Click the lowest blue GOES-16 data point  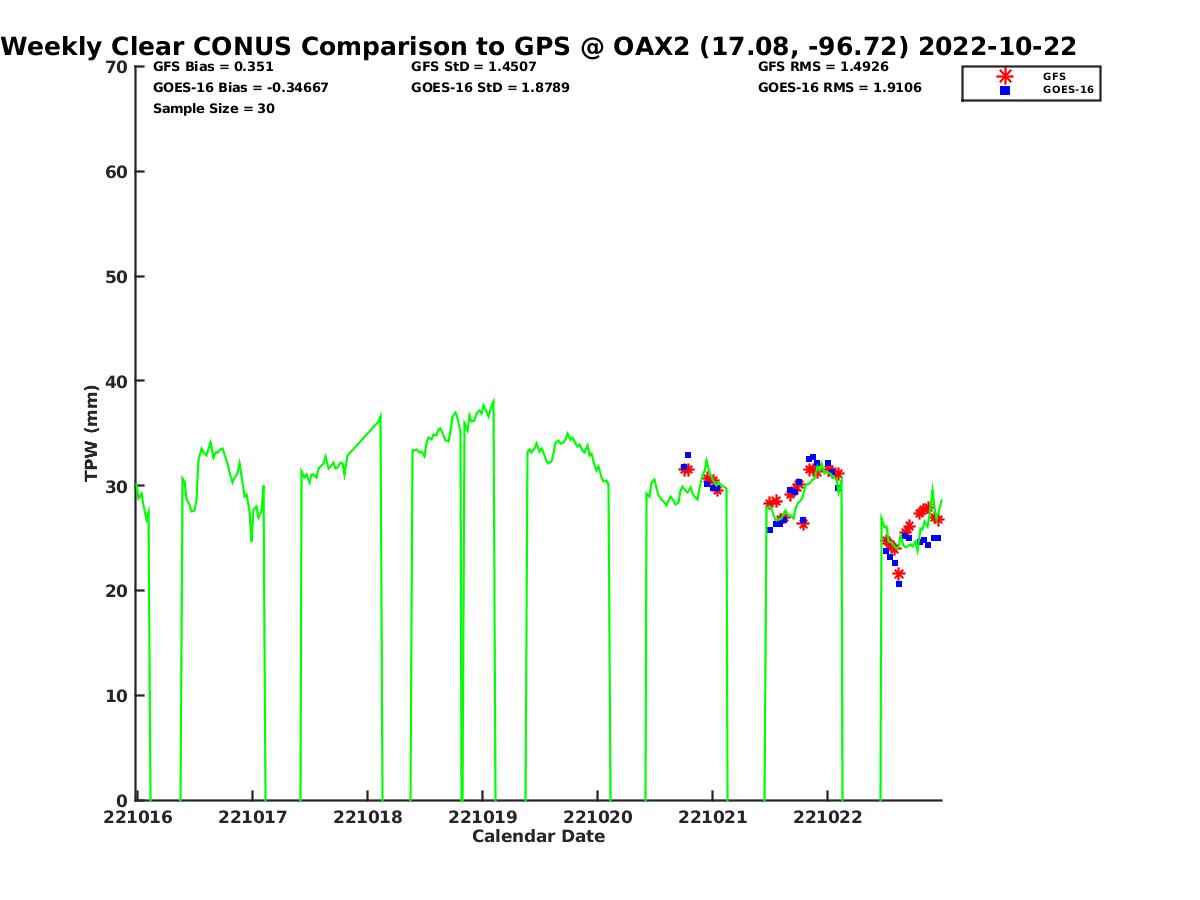899,584
